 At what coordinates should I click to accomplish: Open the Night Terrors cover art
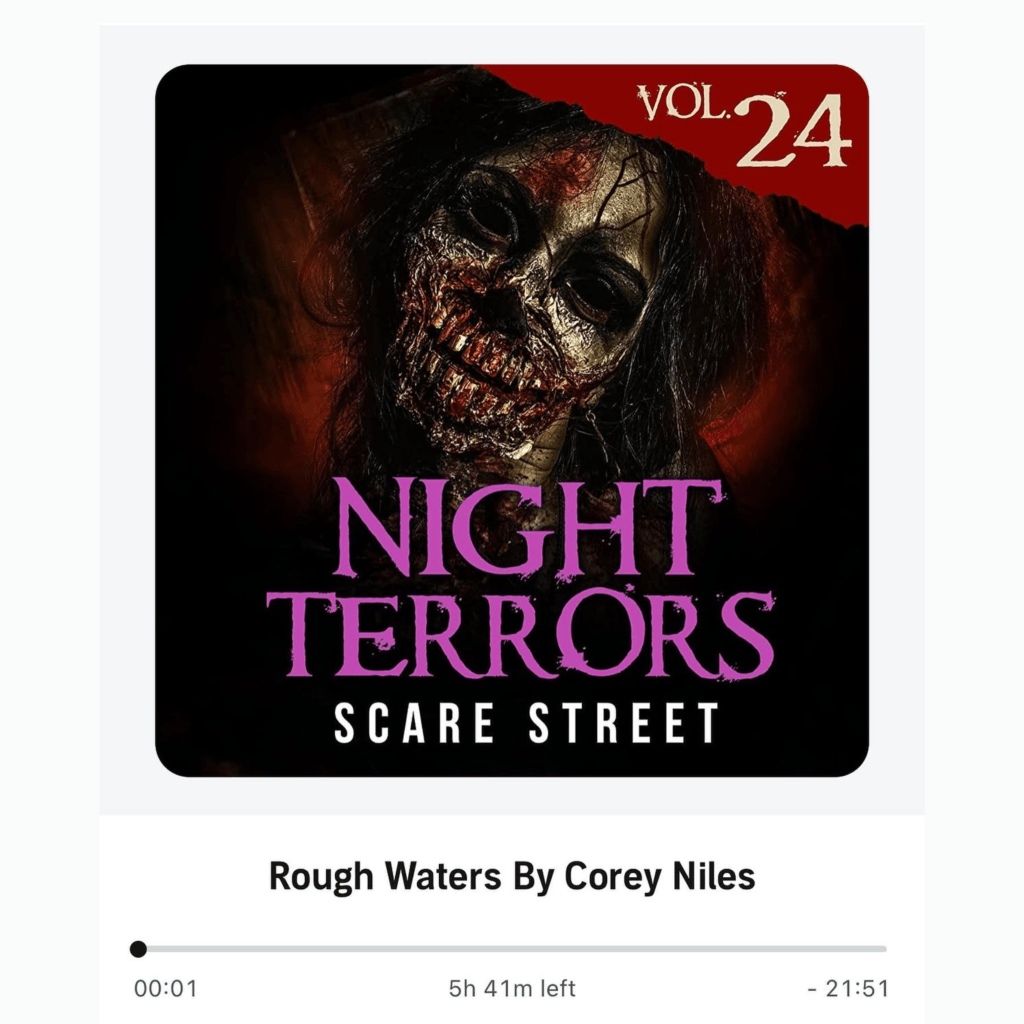512,421
